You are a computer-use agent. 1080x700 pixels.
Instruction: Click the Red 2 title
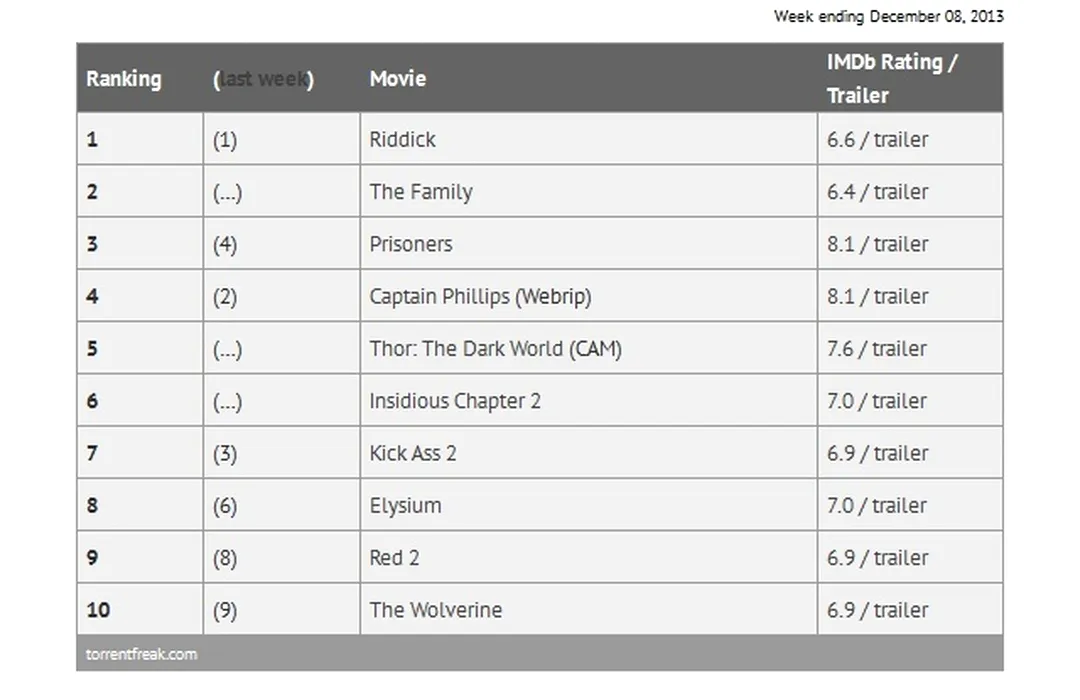pos(394,558)
